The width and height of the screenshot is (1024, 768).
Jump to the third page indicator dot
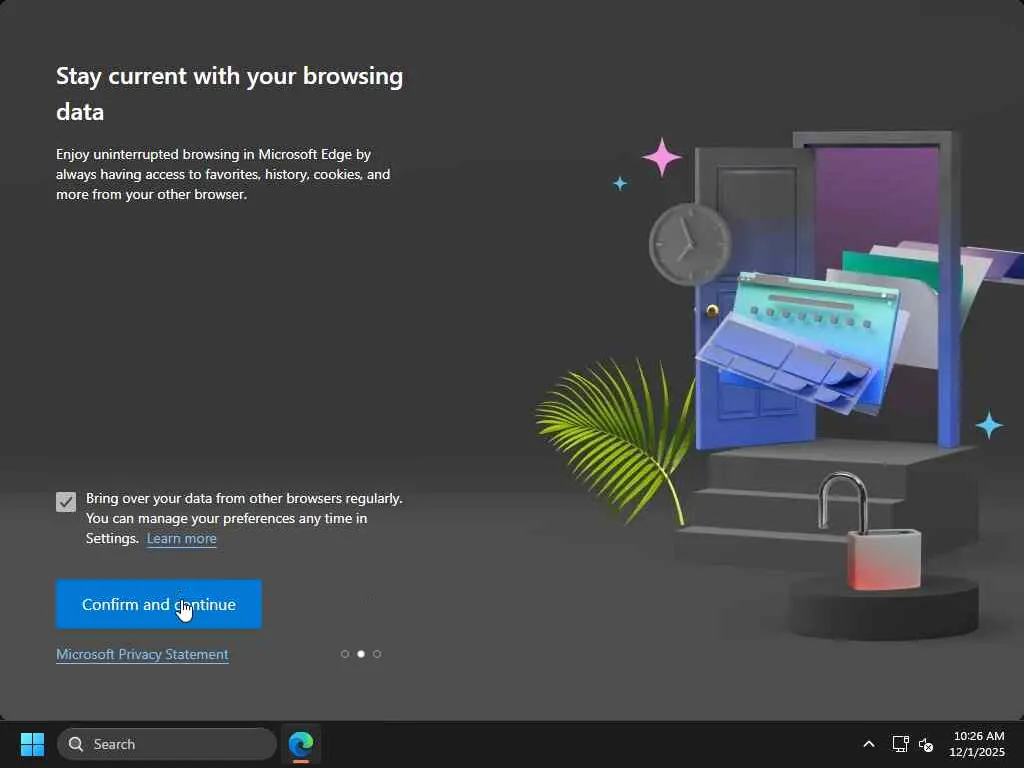(377, 654)
